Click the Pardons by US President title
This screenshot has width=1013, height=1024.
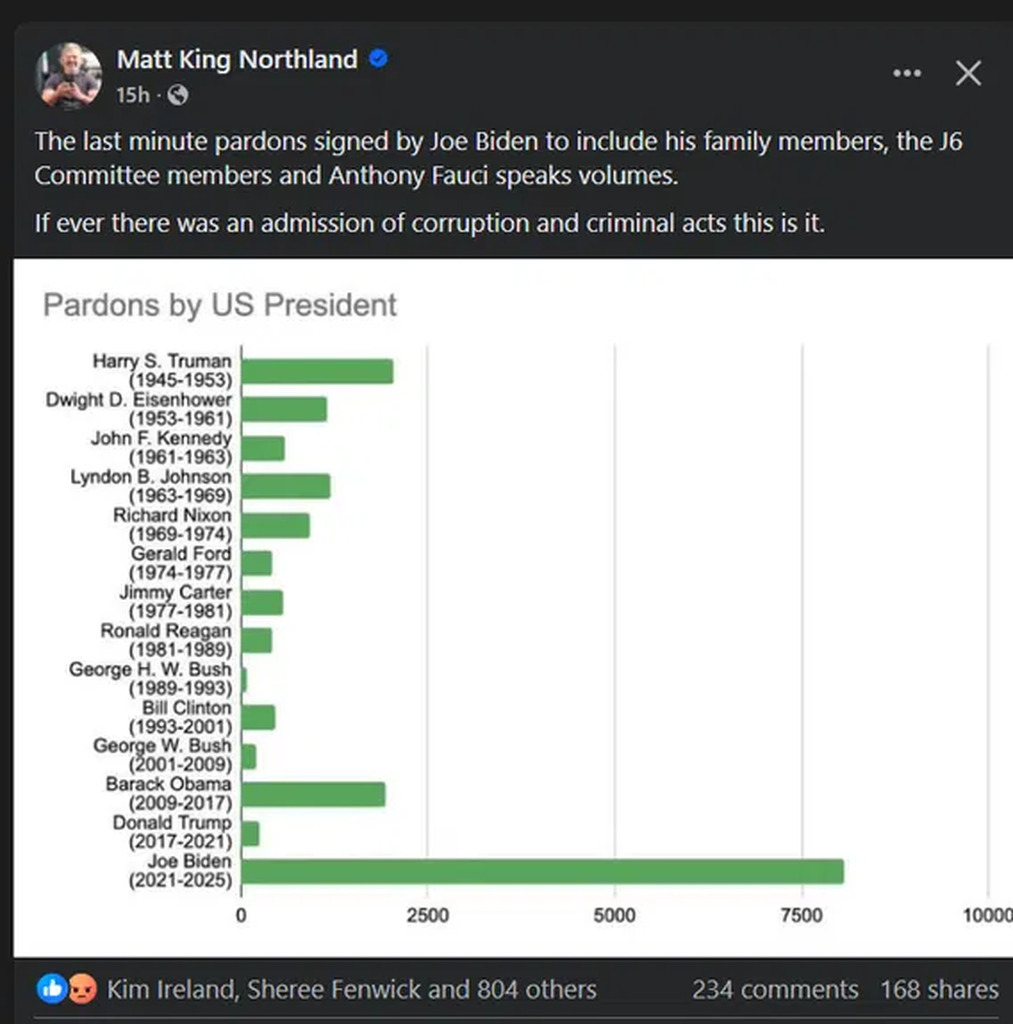pyautogui.click(x=219, y=305)
